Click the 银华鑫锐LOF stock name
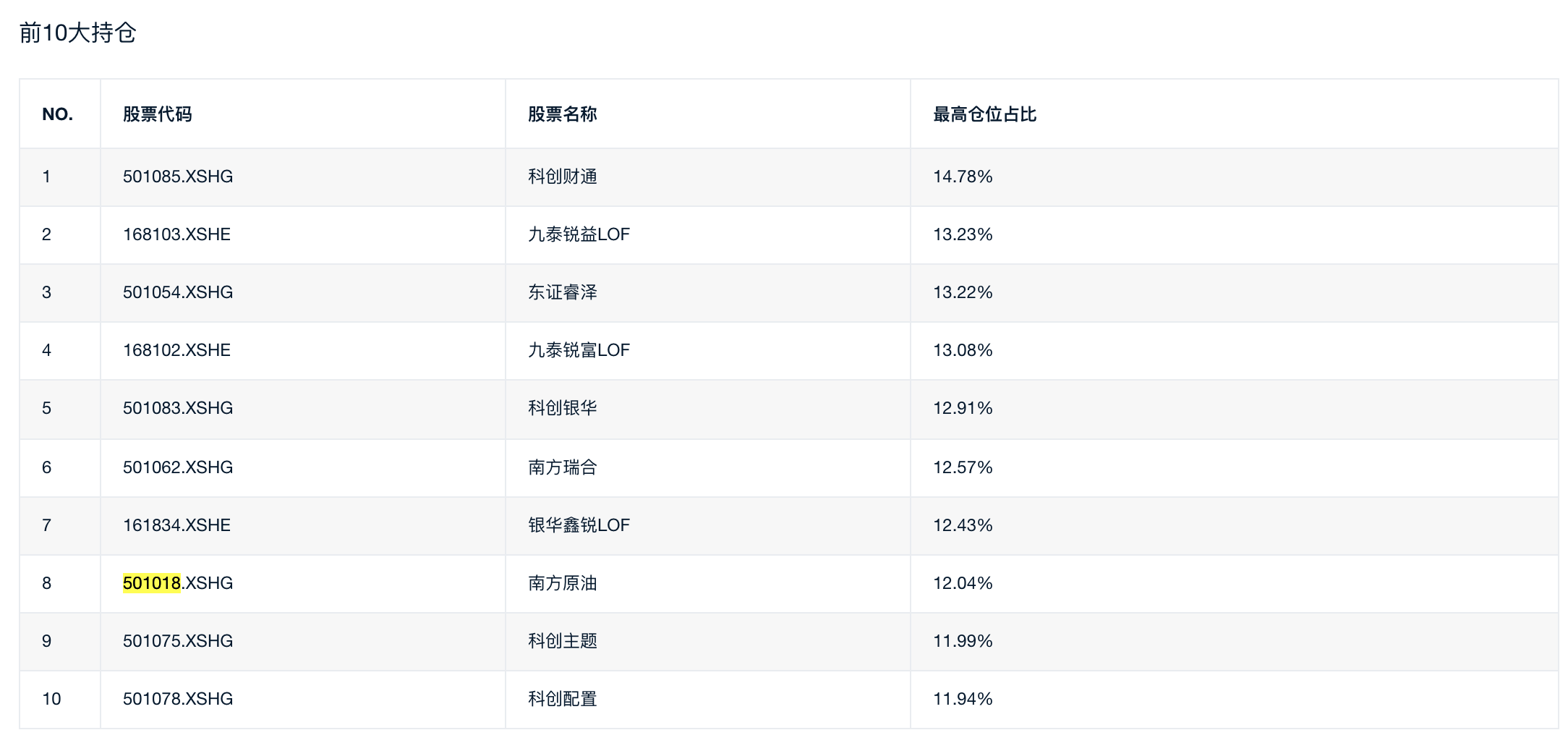 [x=579, y=525]
